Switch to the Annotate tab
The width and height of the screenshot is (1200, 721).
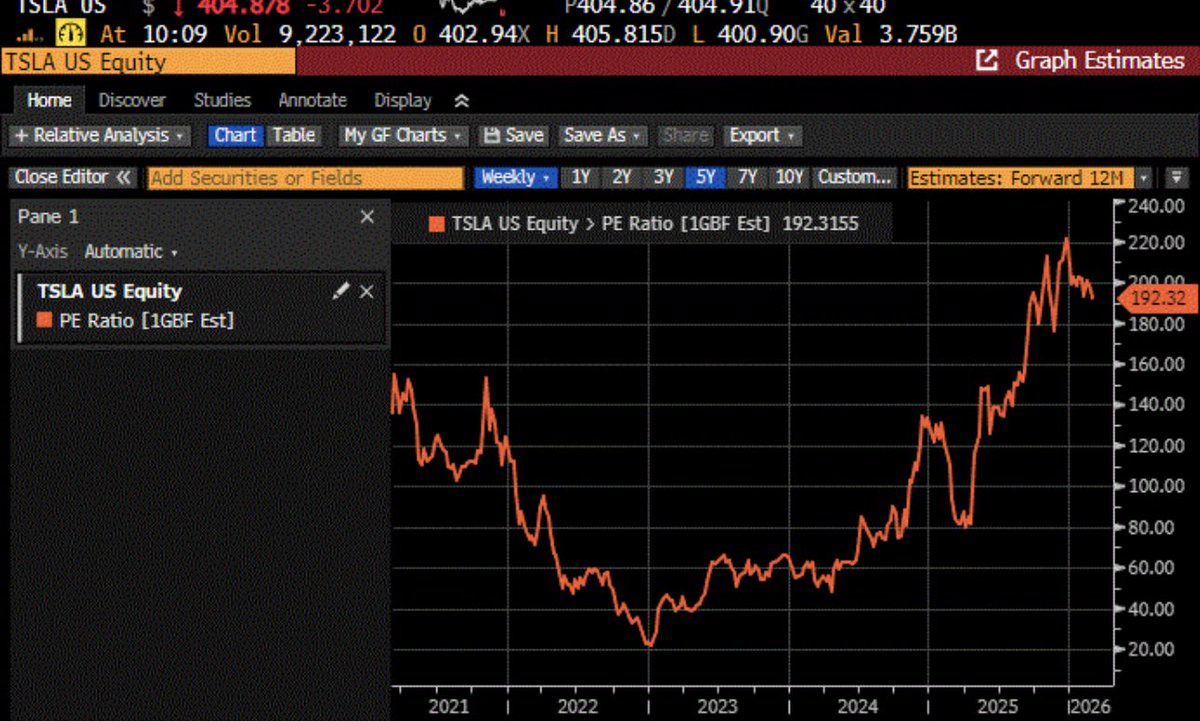pyautogui.click(x=312, y=101)
